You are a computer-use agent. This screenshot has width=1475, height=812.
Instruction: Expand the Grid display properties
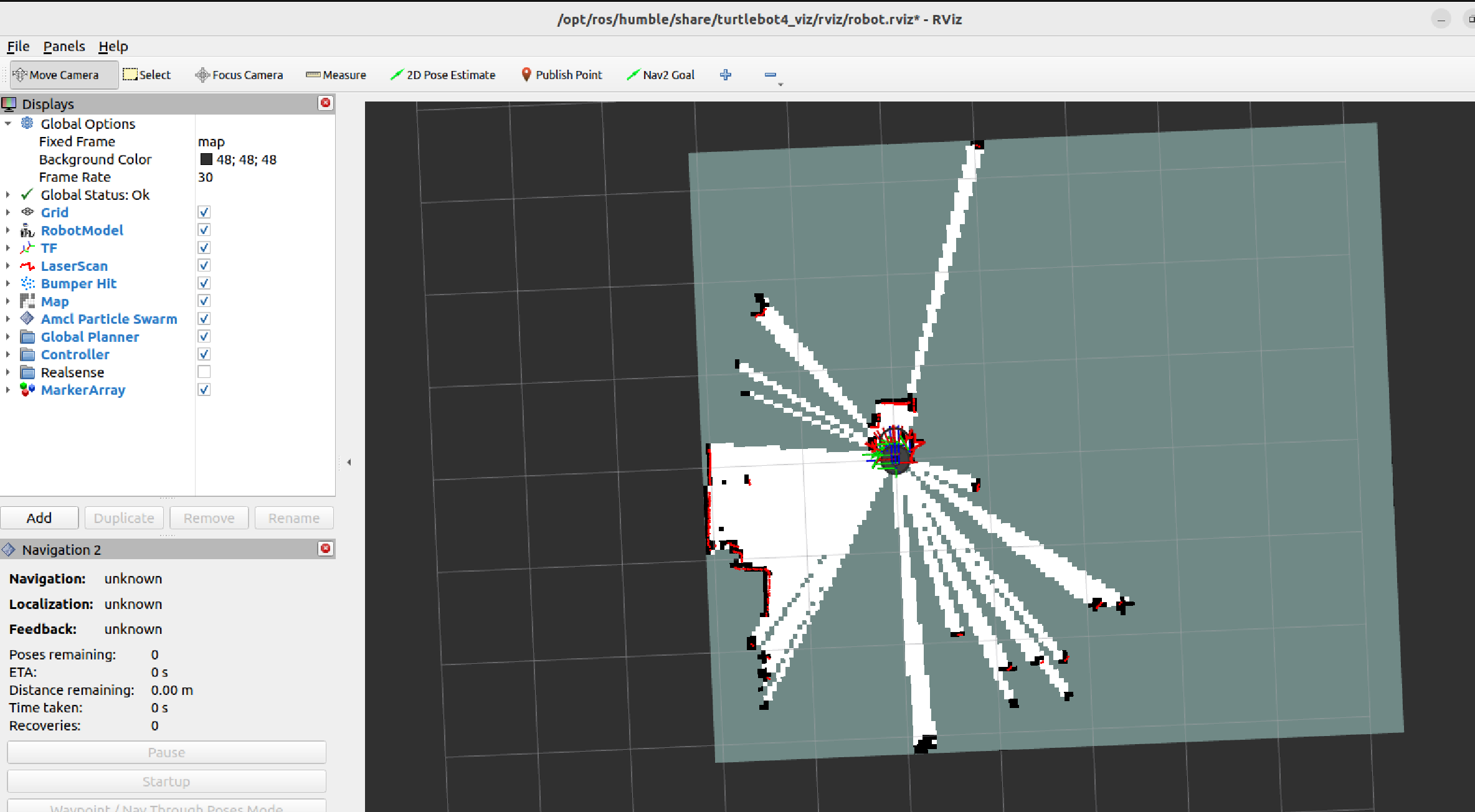click(8, 212)
